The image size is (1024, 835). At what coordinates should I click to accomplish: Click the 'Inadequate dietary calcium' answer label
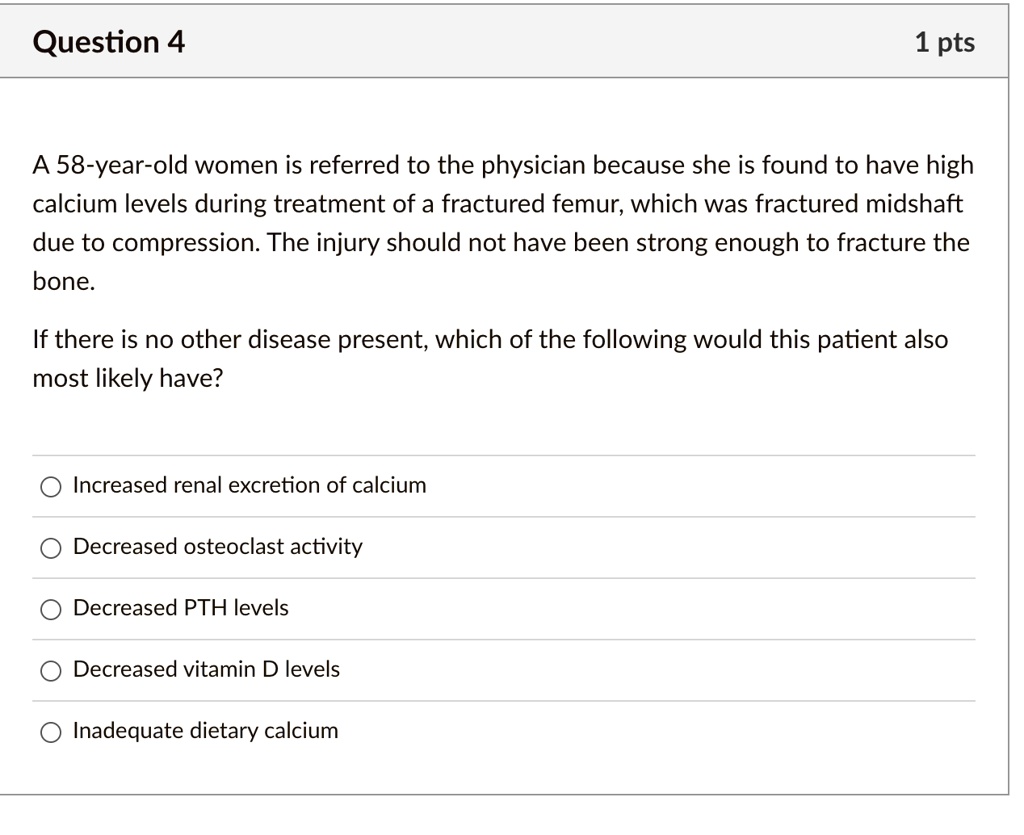point(206,731)
